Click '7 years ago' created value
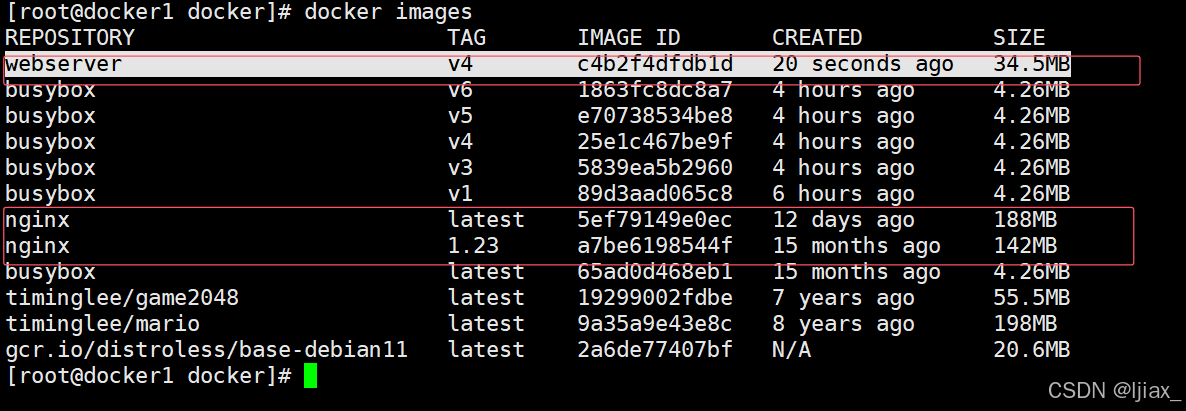This screenshot has width=1186, height=411. (843, 297)
